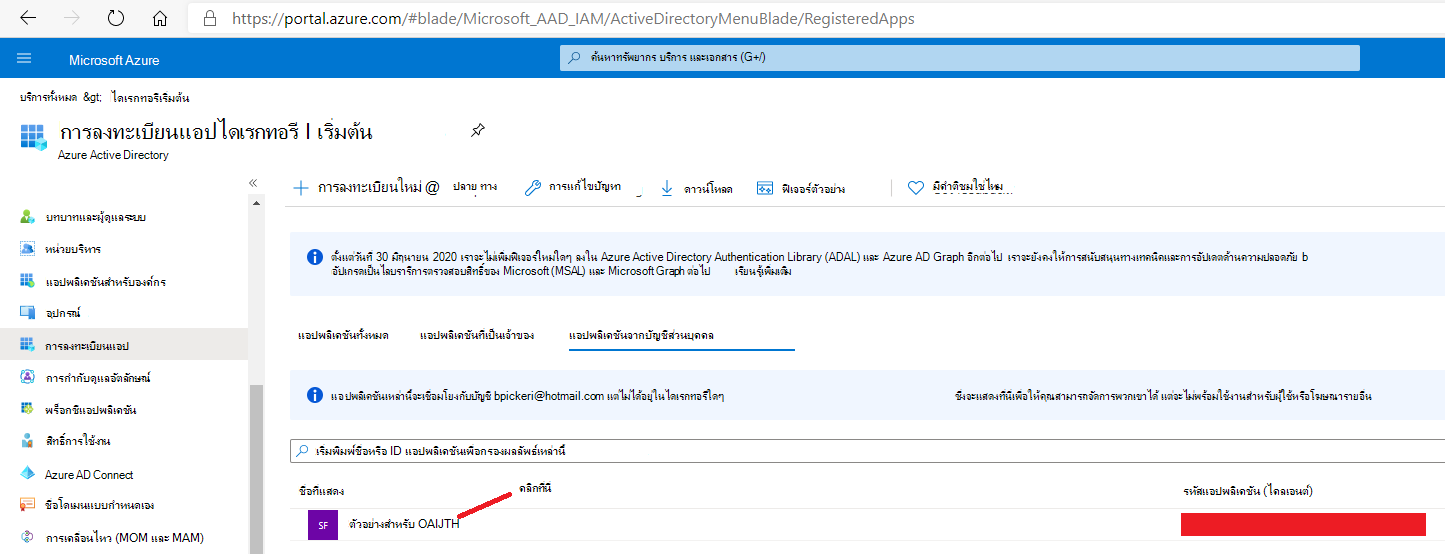Click the devices icon in sidebar
The height and width of the screenshot is (554, 1445).
click(x=28, y=313)
